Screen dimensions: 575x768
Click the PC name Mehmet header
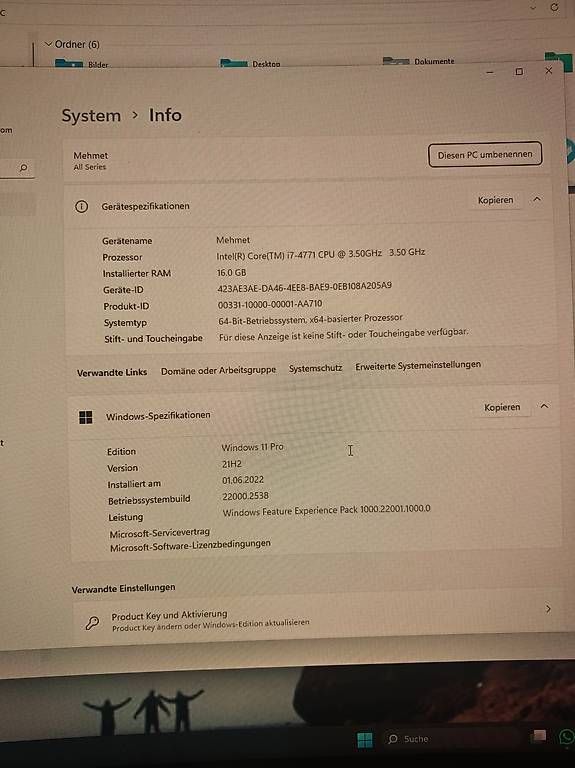coord(91,155)
